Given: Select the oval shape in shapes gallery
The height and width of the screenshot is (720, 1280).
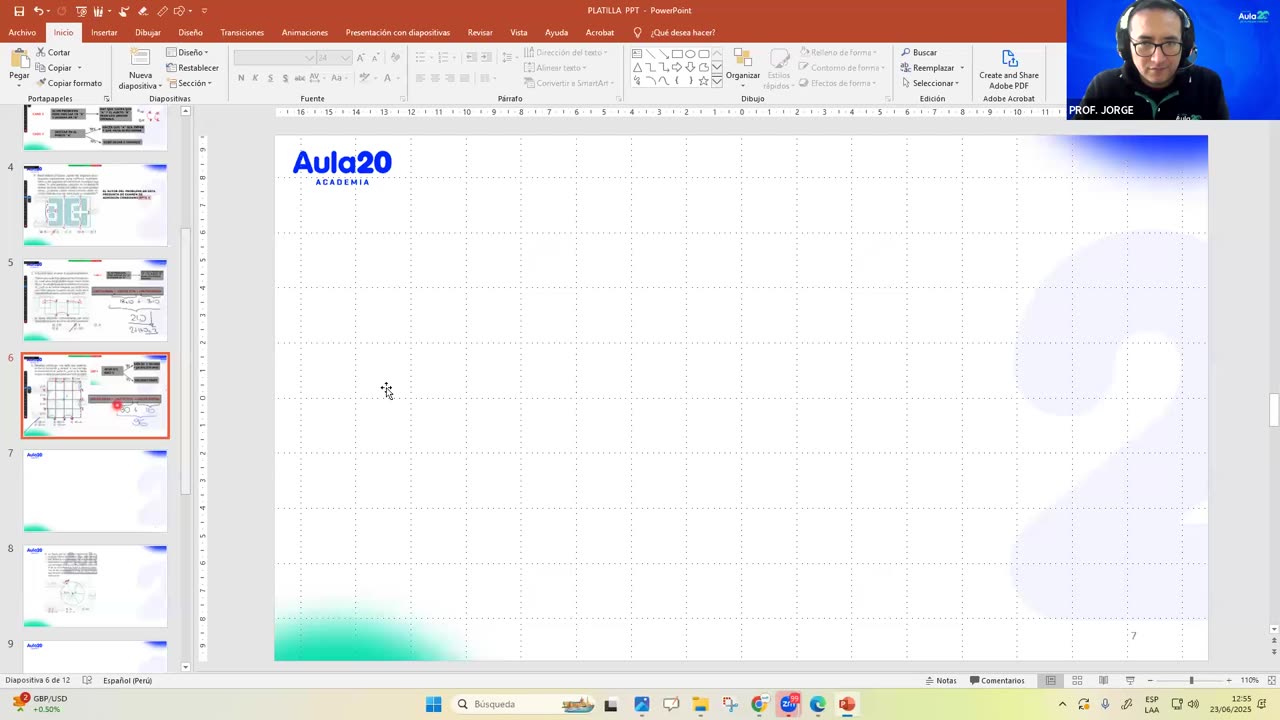Looking at the screenshot, I should click(x=690, y=54).
